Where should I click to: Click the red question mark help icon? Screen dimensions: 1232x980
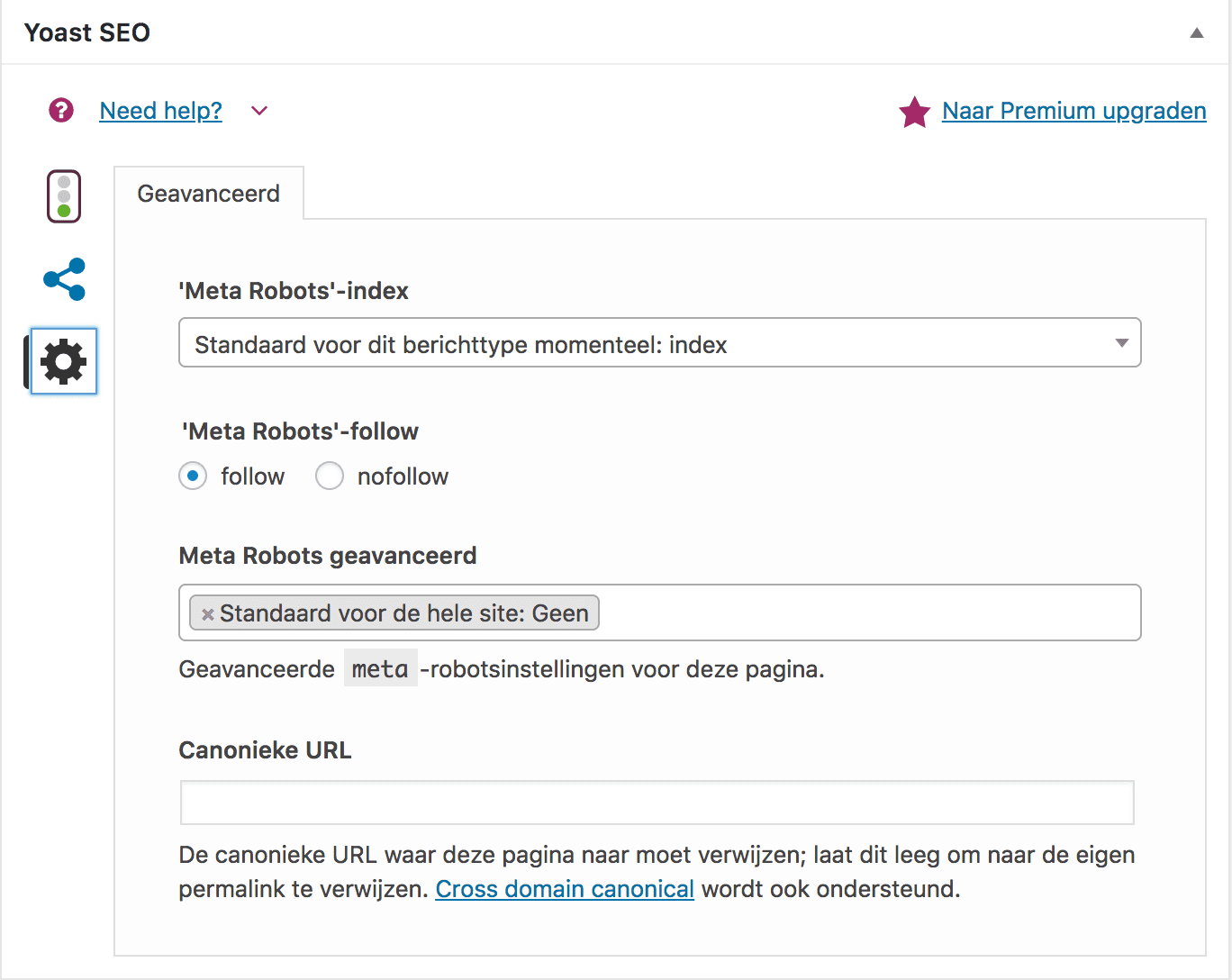tap(61, 110)
